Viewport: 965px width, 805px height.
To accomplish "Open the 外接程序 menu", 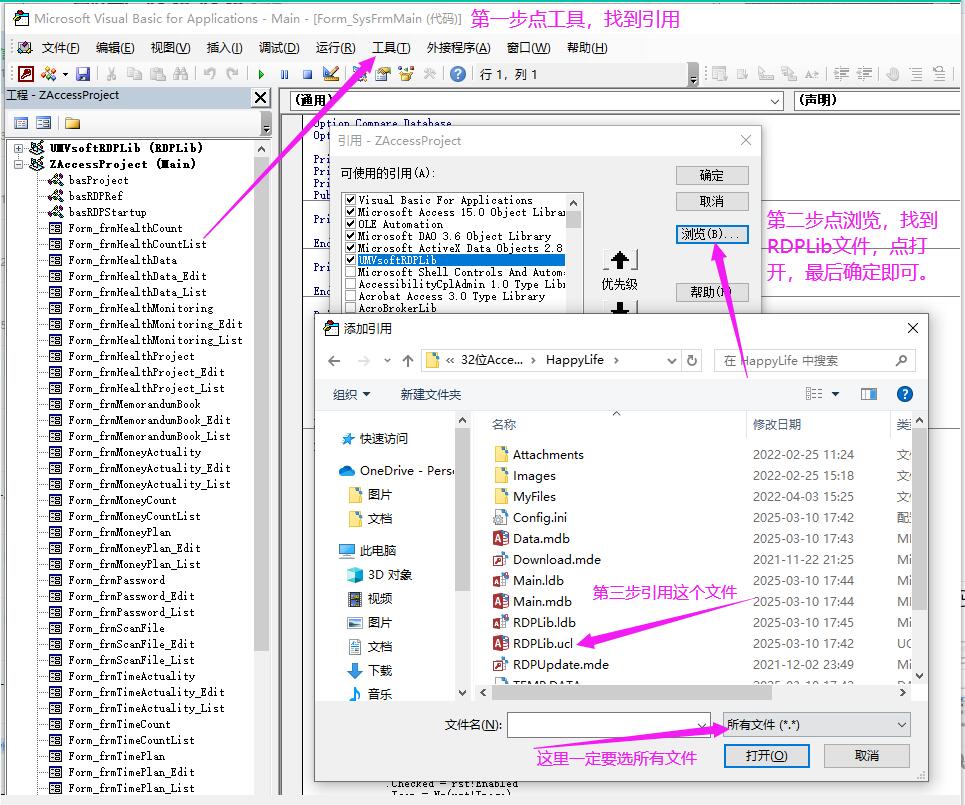I will [x=458, y=48].
